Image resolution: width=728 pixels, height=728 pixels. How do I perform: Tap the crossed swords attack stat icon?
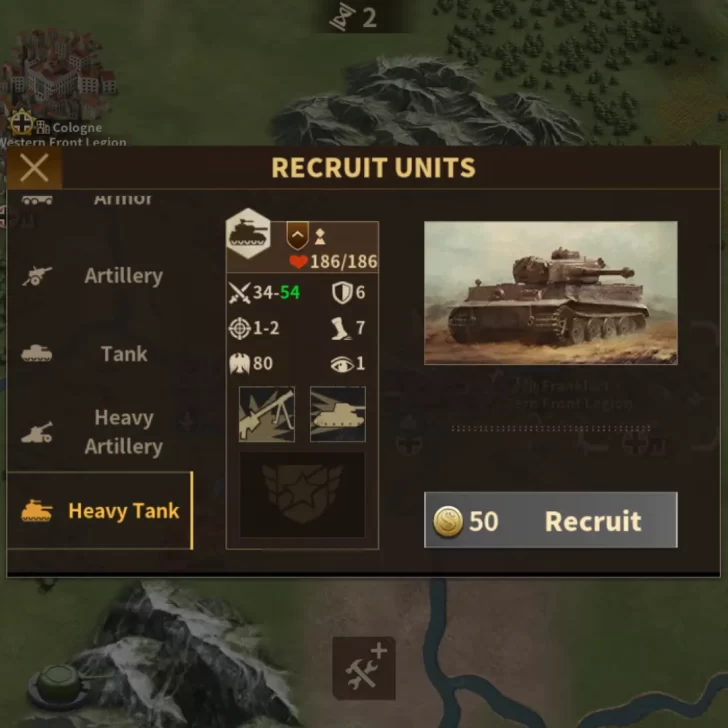(240, 293)
